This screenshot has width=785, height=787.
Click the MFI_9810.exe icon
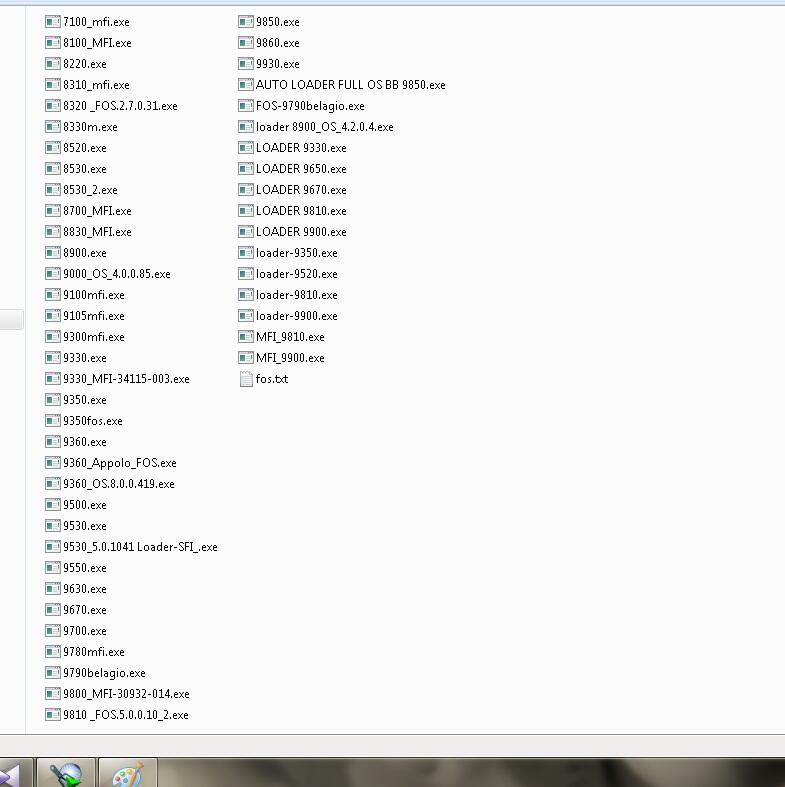click(245, 337)
